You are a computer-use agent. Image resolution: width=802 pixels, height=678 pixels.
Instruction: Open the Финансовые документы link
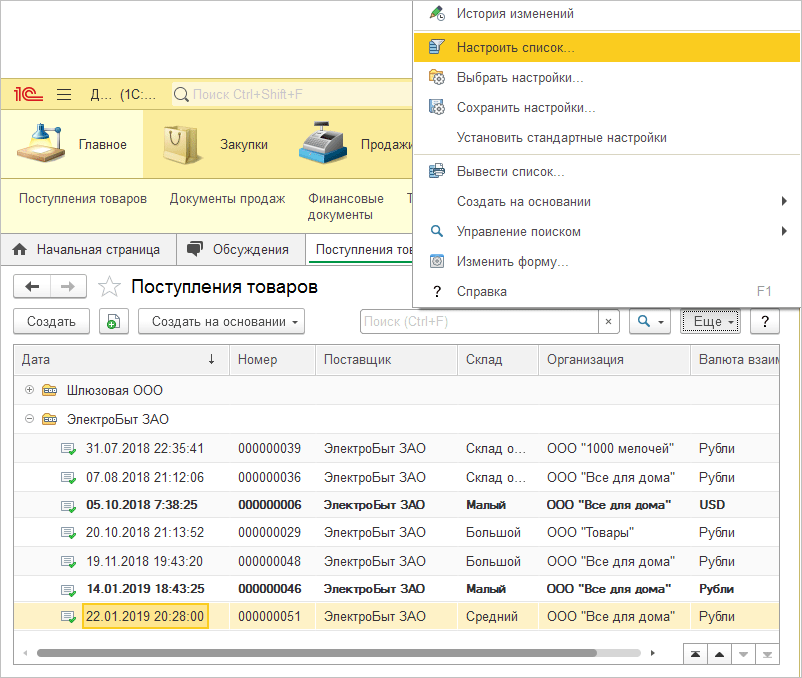point(346,206)
